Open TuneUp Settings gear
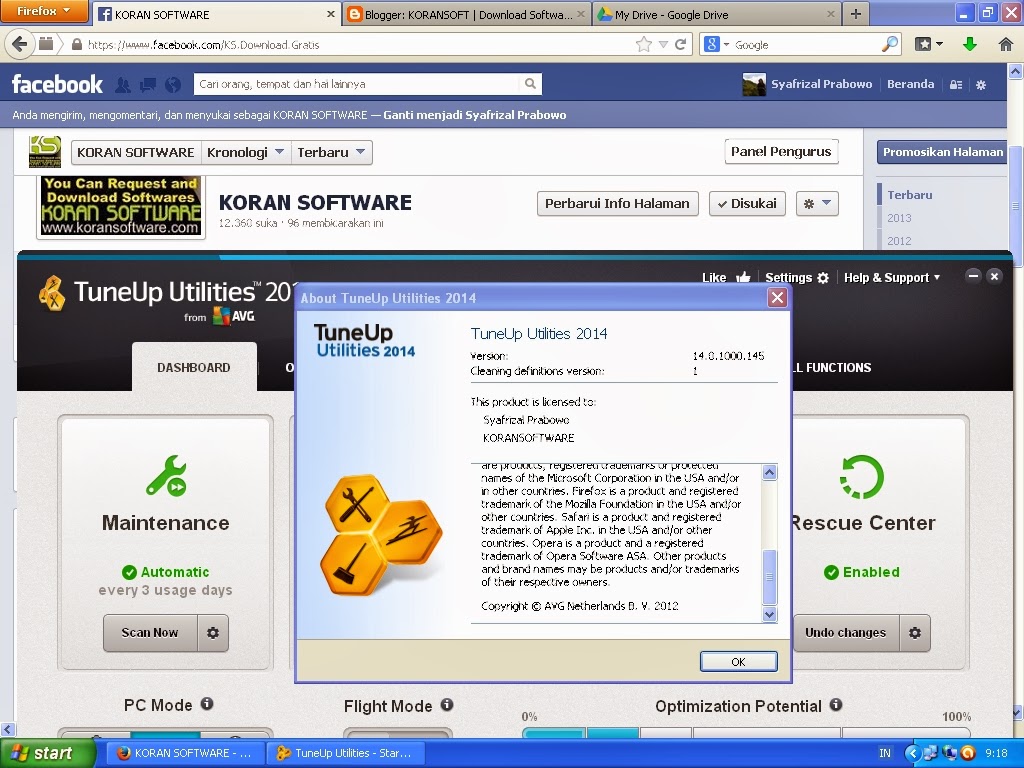Image resolution: width=1024 pixels, height=768 pixels. click(x=823, y=278)
